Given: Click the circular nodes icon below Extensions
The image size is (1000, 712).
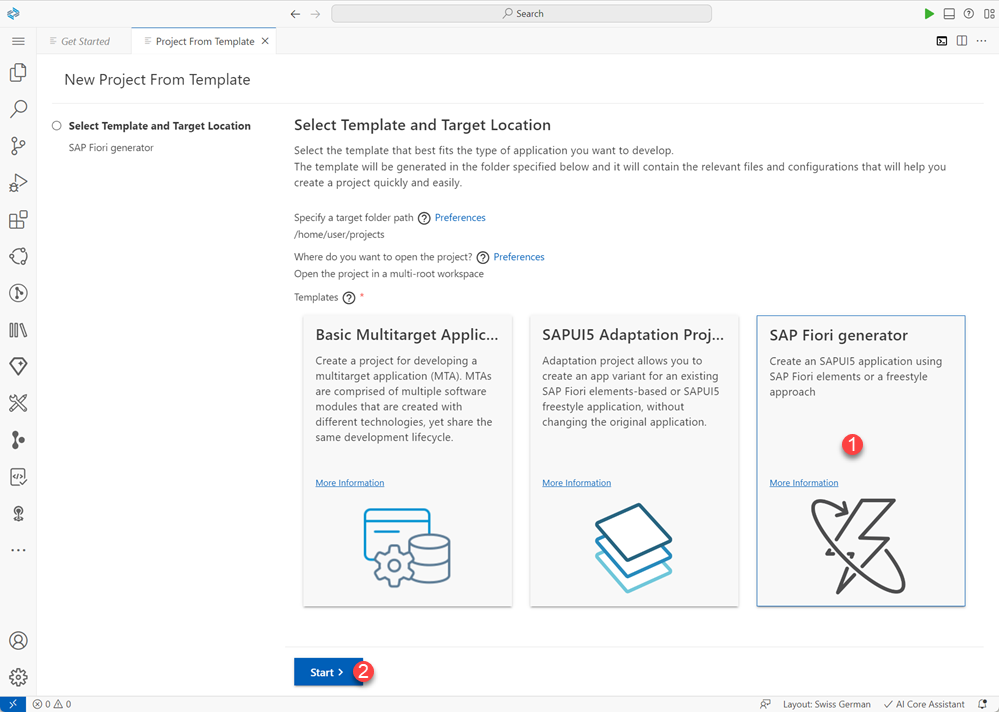Looking at the screenshot, I should click(x=18, y=256).
